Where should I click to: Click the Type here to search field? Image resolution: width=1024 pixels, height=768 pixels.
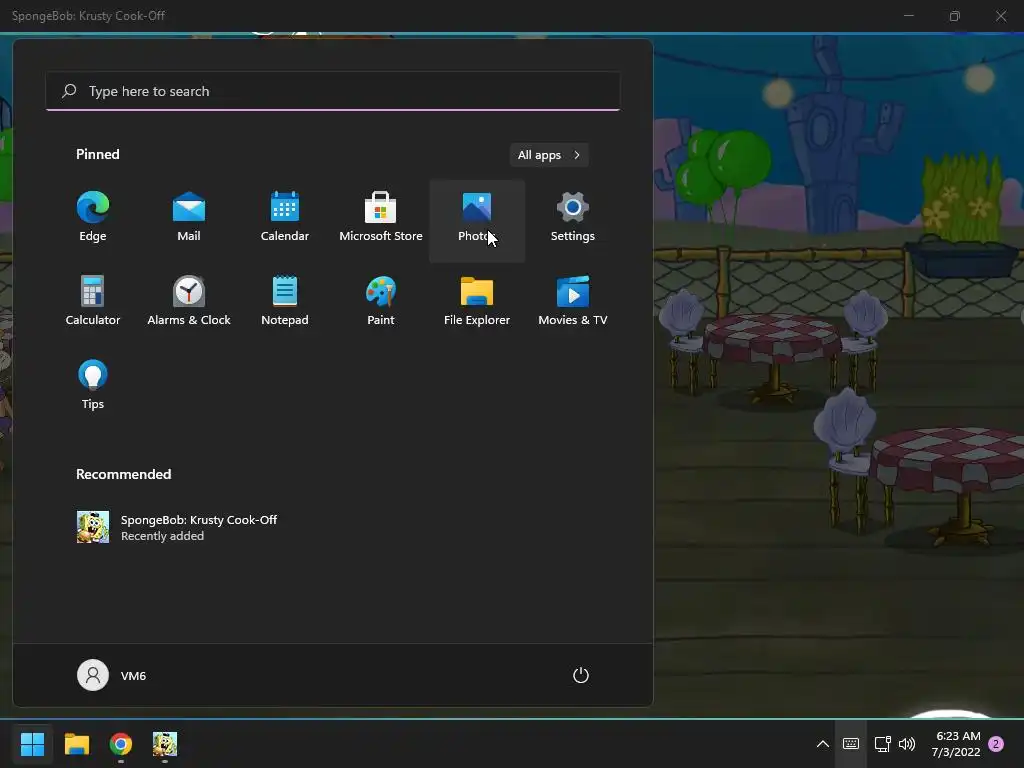pyautogui.click(x=333, y=91)
